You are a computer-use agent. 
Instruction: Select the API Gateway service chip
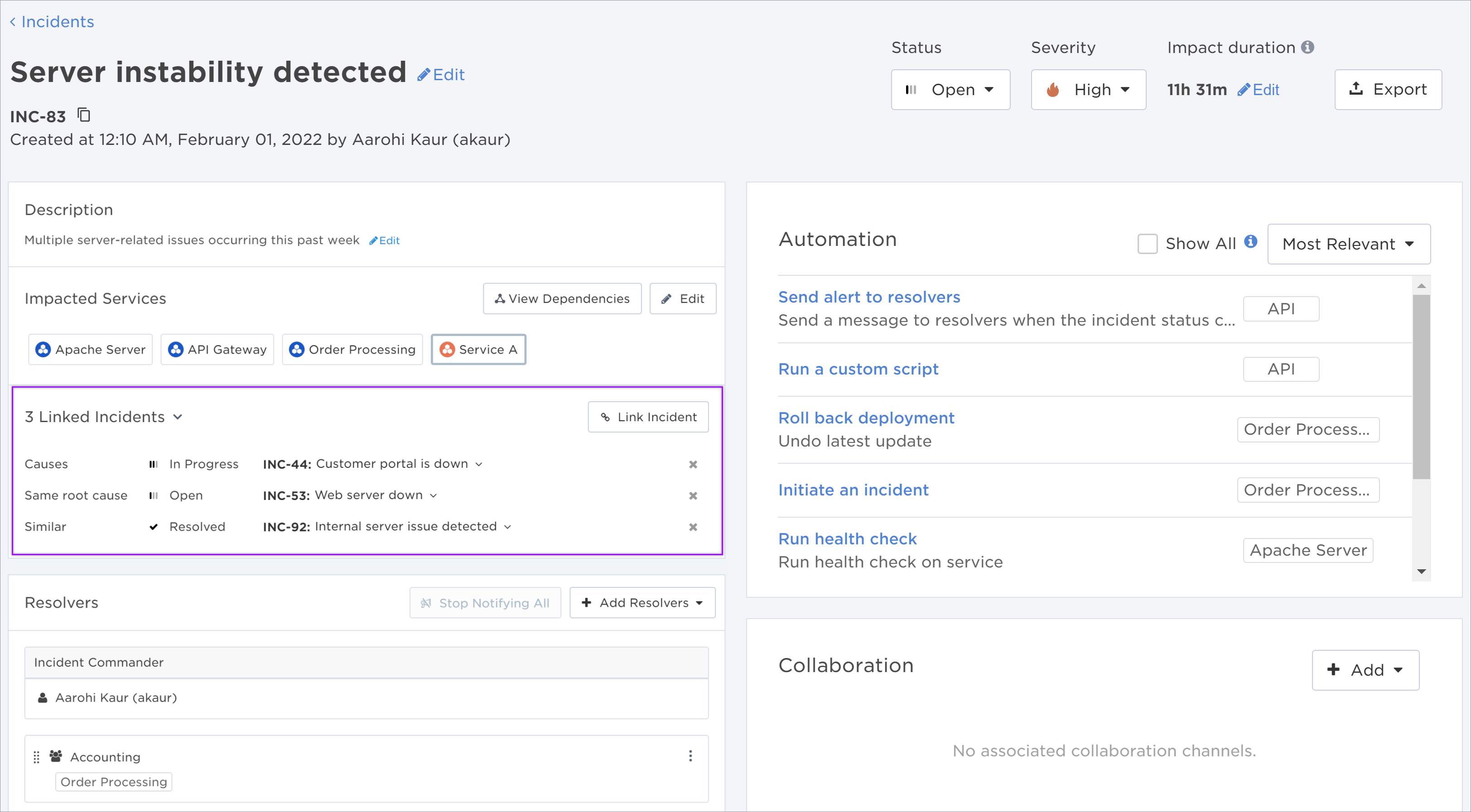tap(217, 350)
